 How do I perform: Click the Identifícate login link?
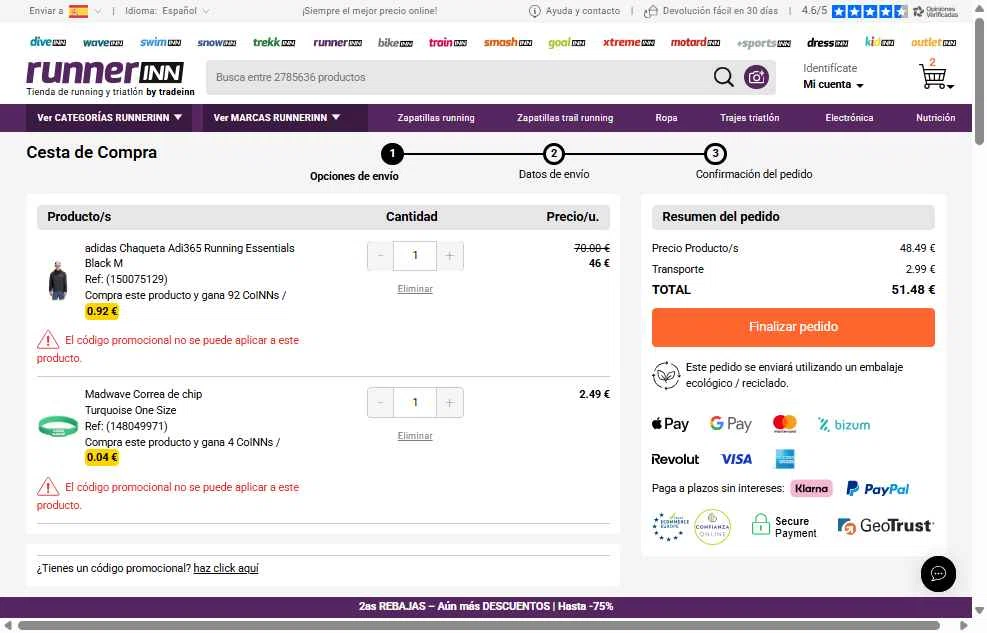pos(830,68)
